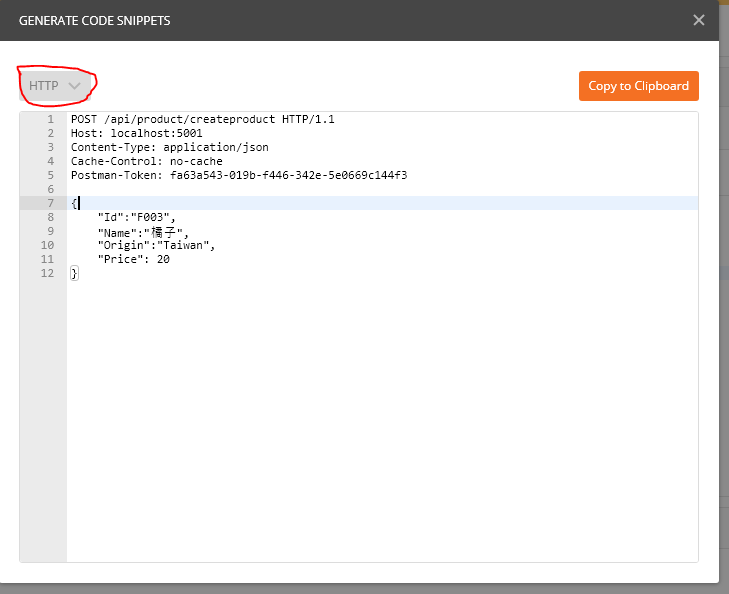Click line number 12 in the gutter
Viewport: 729px width, 594px height.
(x=47, y=273)
